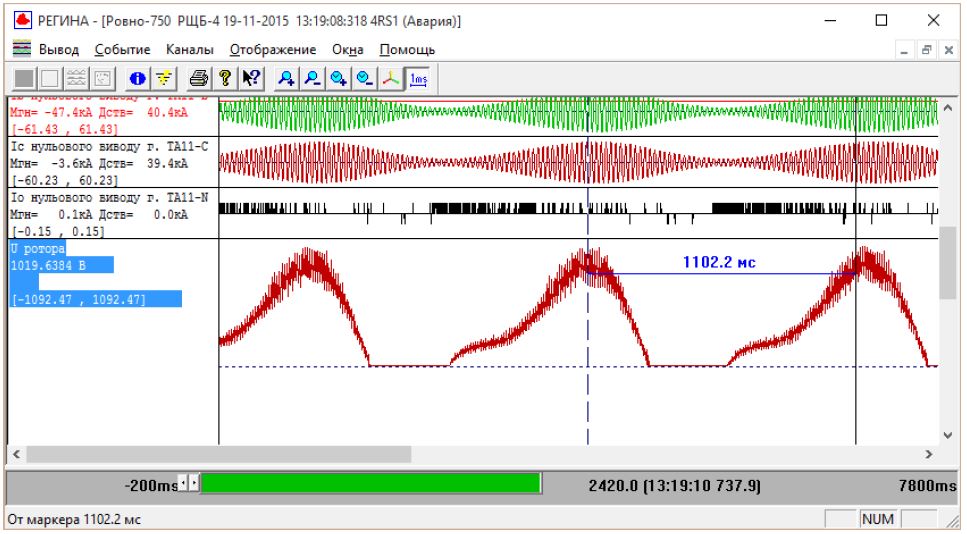Click the vertical scrollbar up arrow
This screenshot has width=967, height=534.
(x=948, y=107)
